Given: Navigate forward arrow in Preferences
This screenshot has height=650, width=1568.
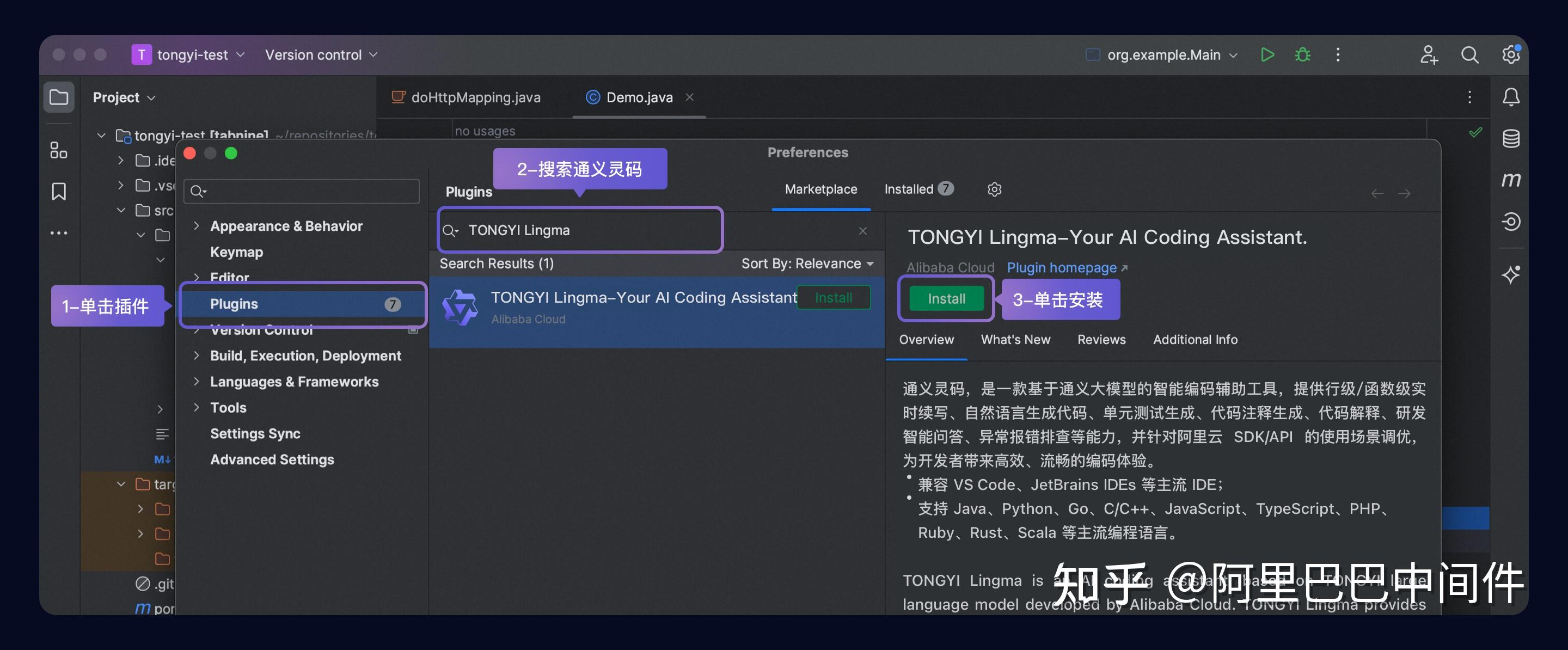Looking at the screenshot, I should (x=1404, y=194).
